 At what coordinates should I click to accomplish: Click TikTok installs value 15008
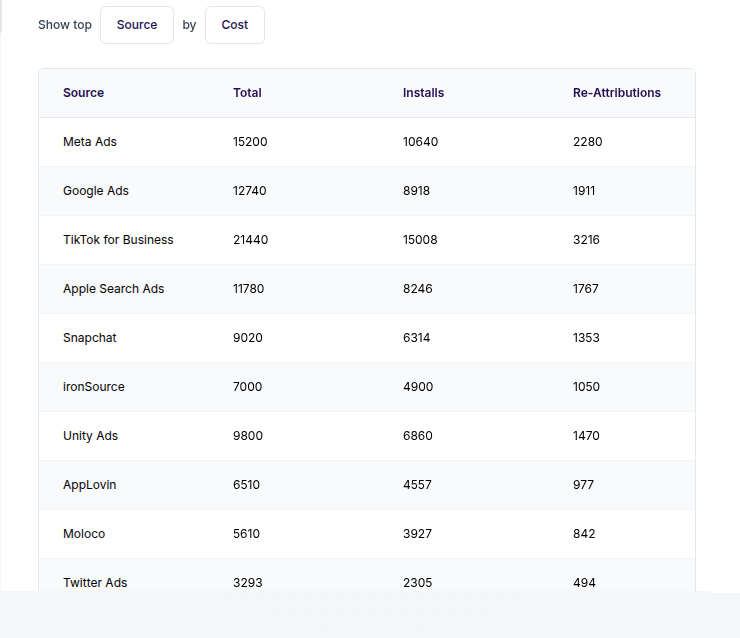pos(420,240)
